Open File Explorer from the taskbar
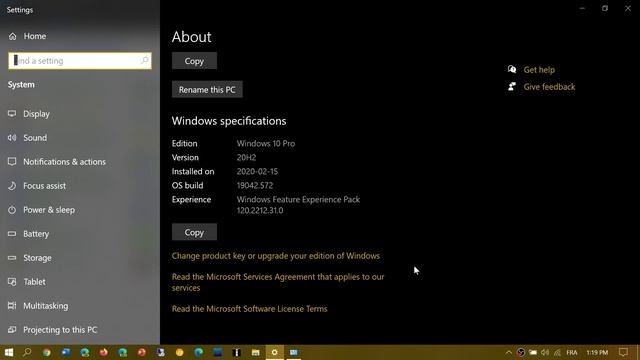 point(256,352)
